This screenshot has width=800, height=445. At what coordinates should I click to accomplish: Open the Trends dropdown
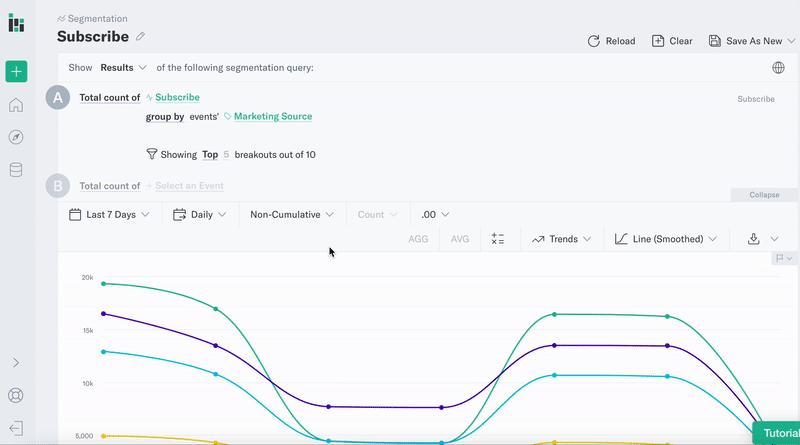tap(561, 239)
